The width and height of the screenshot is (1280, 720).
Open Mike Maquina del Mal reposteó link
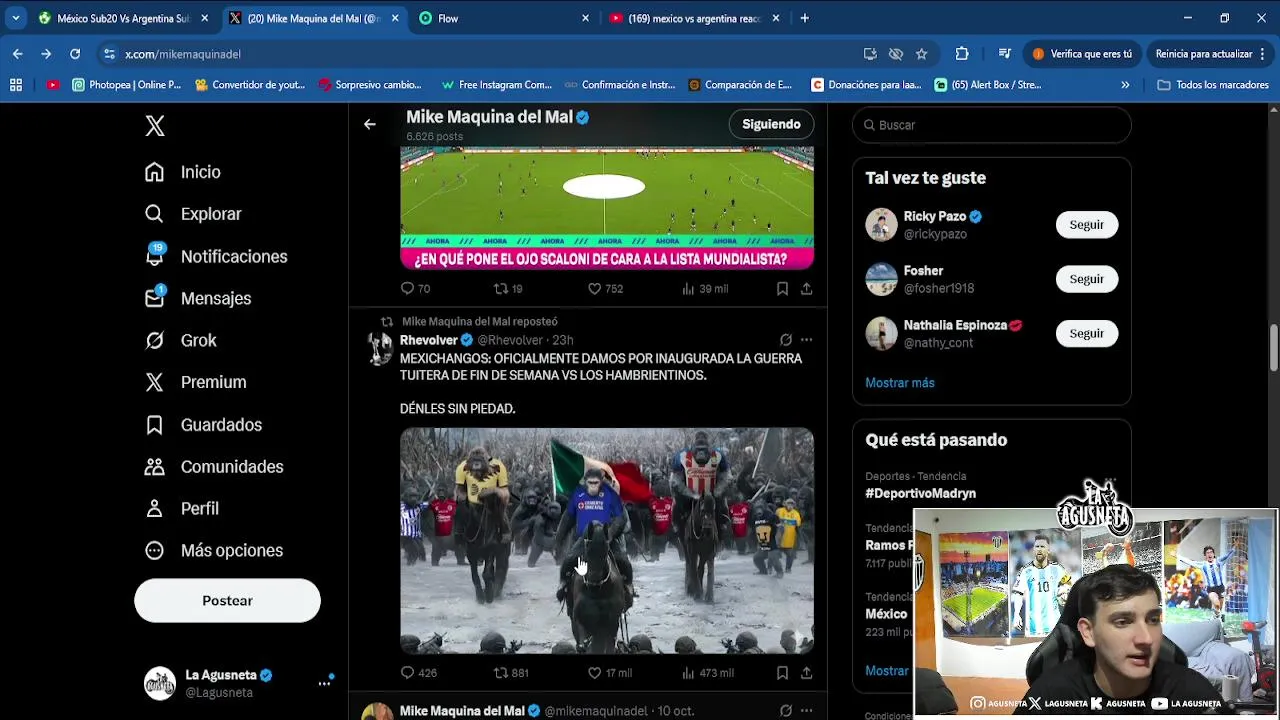click(x=480, y=321)
